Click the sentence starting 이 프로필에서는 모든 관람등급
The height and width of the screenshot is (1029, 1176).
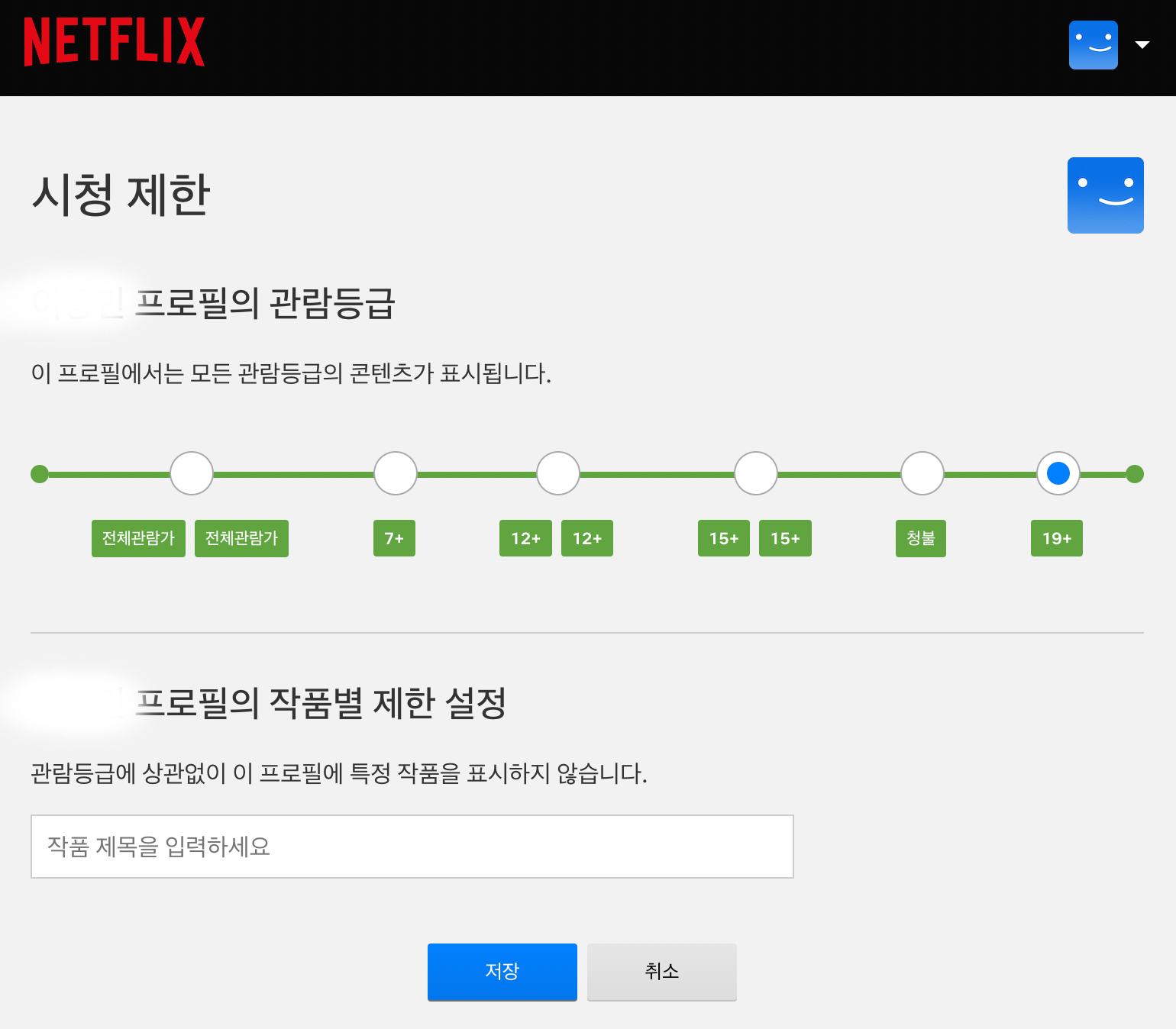(x=291, y=374)
